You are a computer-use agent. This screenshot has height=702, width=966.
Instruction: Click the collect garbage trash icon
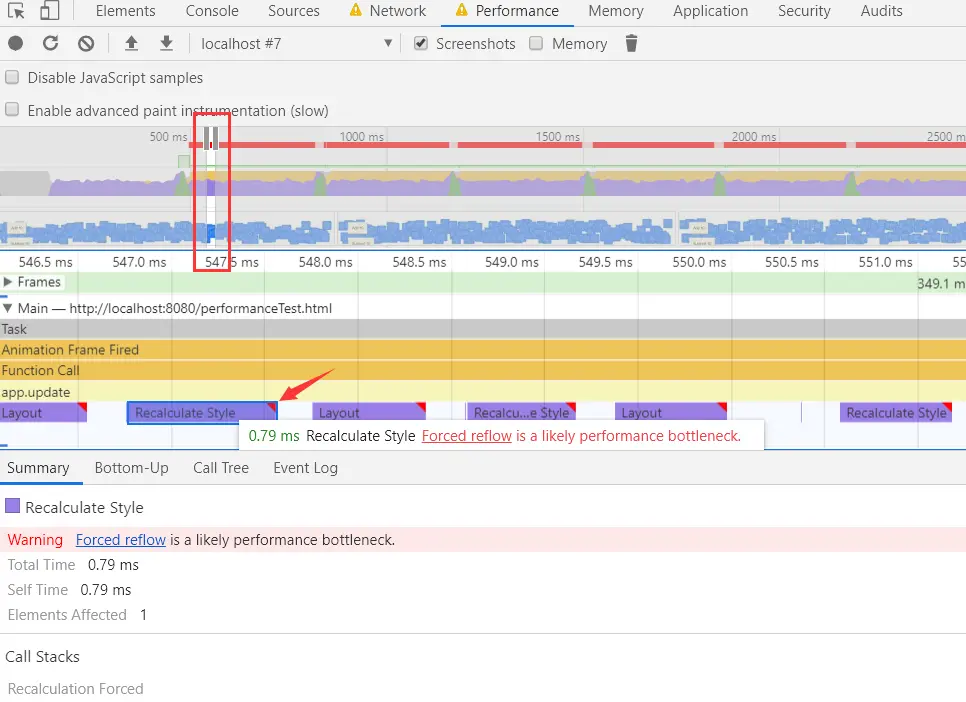tap(631, 43)
